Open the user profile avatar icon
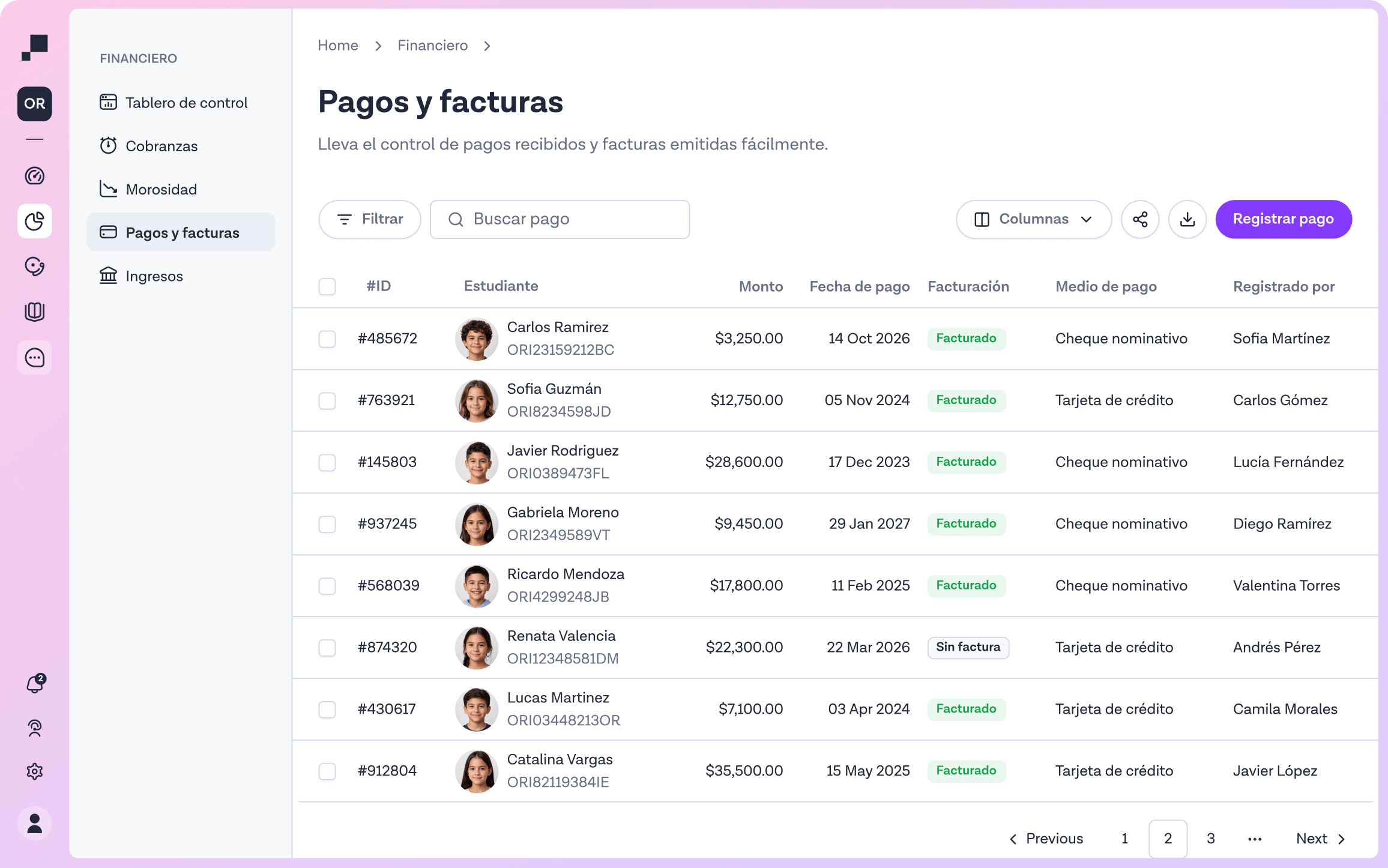This screenshot has width=1388, height=868. click(x=35, y=824)
